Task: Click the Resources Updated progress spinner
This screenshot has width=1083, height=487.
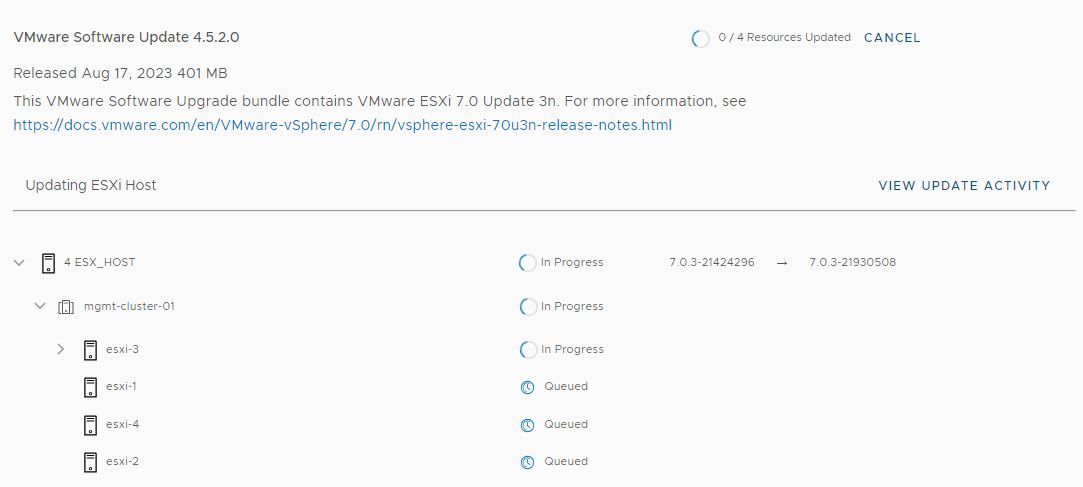Action: 701,39
